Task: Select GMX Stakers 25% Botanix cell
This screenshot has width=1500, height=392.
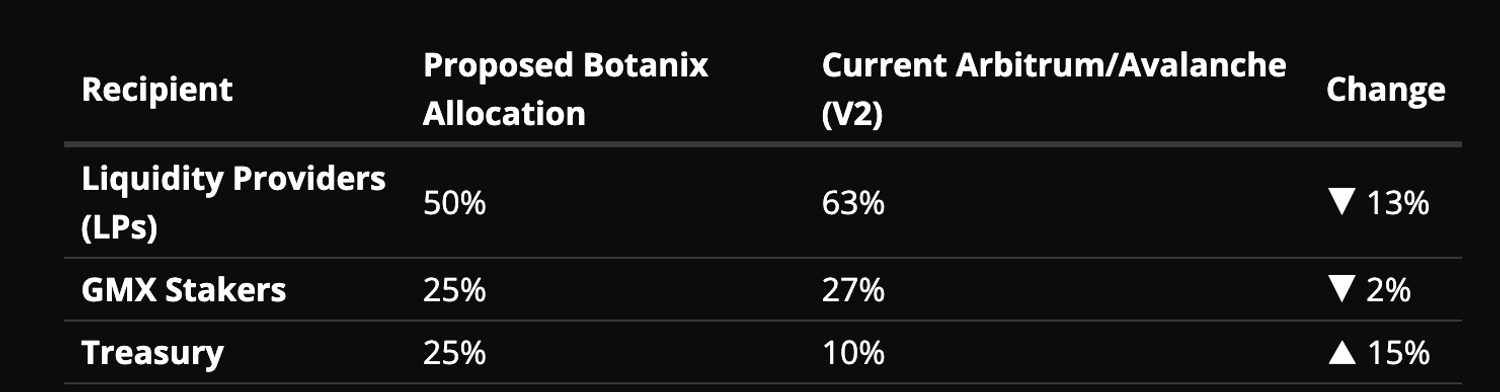Action: point(454,290)
